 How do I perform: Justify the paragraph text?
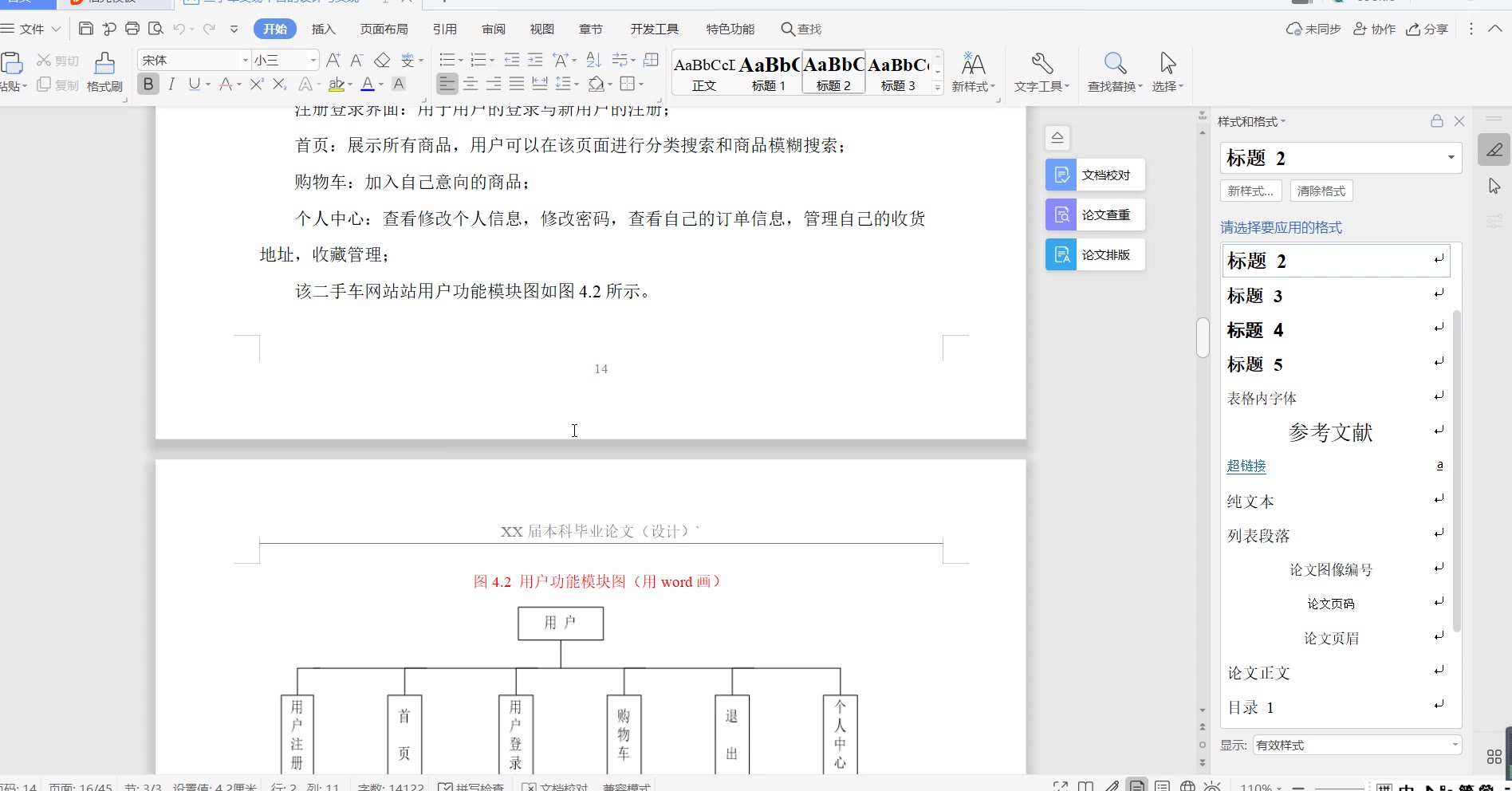coord(517,84)
